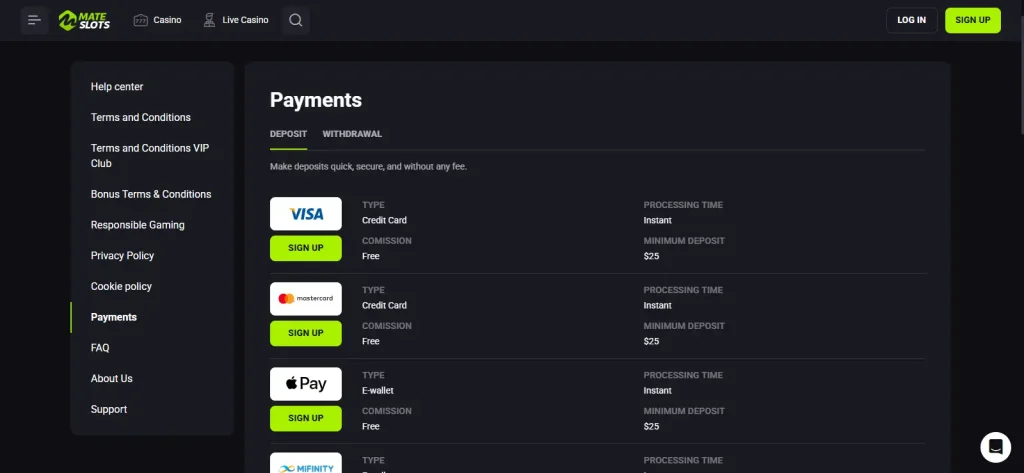1024x473 pixels.
Task: Click the MateSlots logo
Action: [84, 20]
